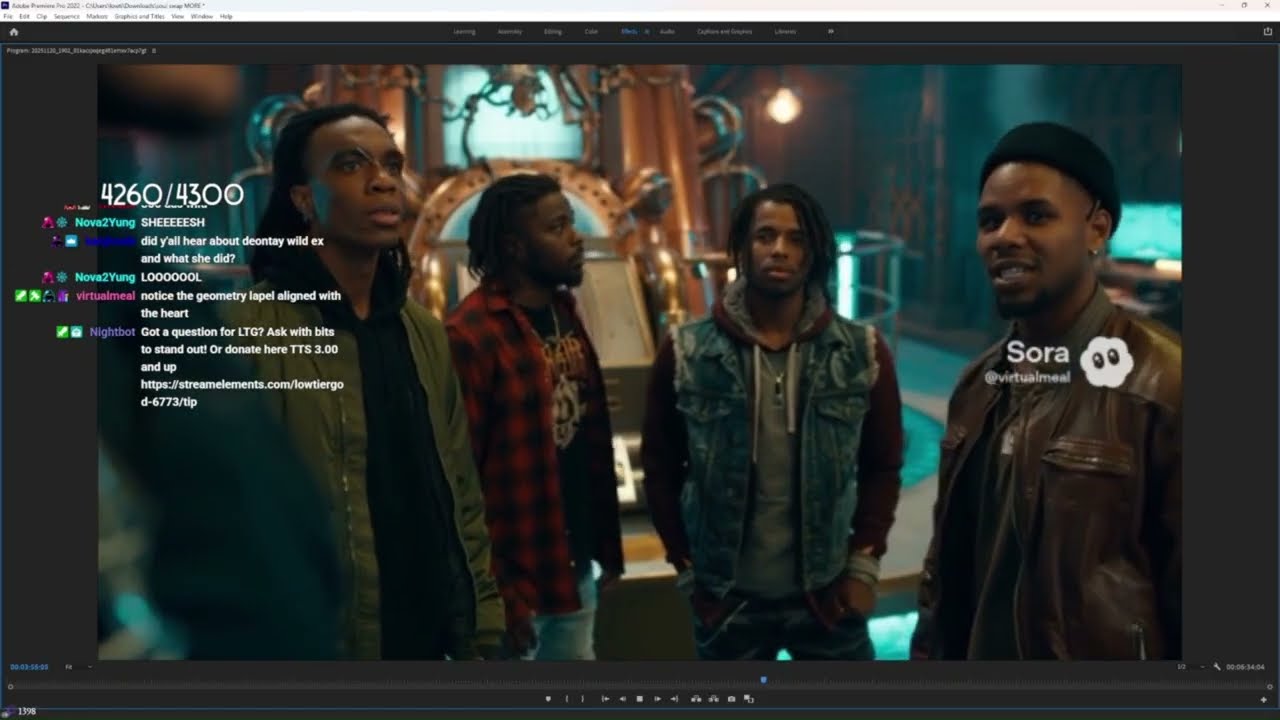Viewport: 1280px width, 720px height.
Task: Open the Program panel menu icon
Action: pos(153,50)
